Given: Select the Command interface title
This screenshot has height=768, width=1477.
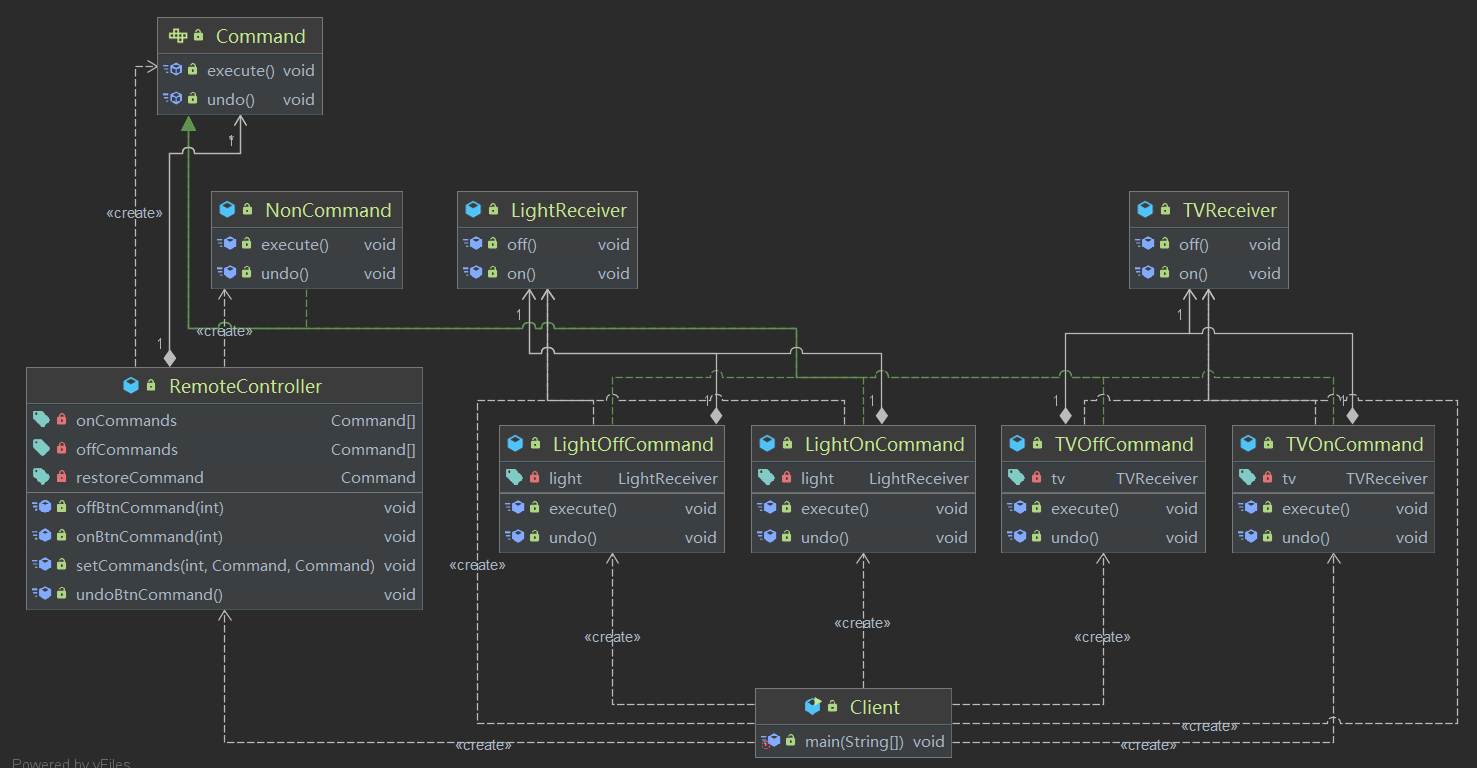Looking at the screenshot, I should [x=261, y=36].
